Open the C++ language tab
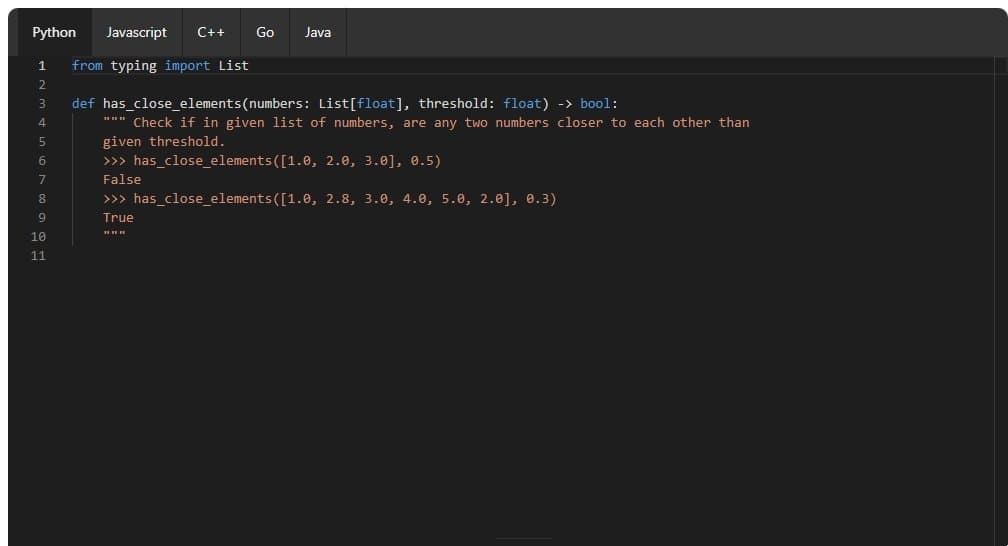 (211, 32)
